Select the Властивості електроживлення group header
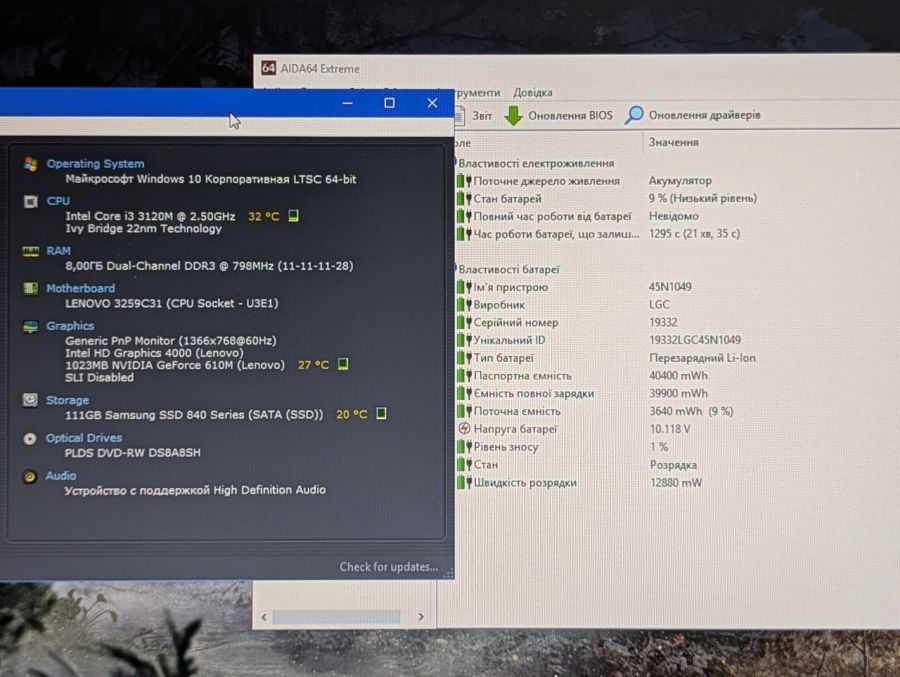 [x=536, y=164]
